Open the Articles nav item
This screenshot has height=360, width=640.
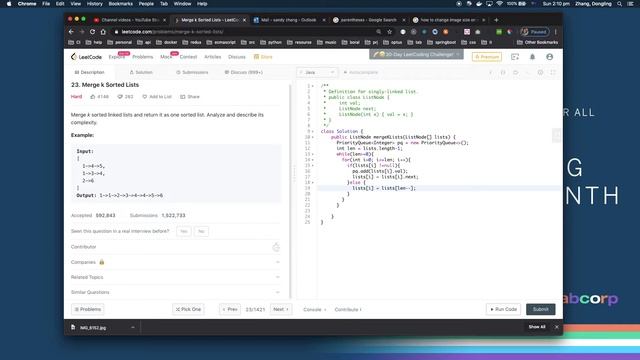(x=213, y=57)
